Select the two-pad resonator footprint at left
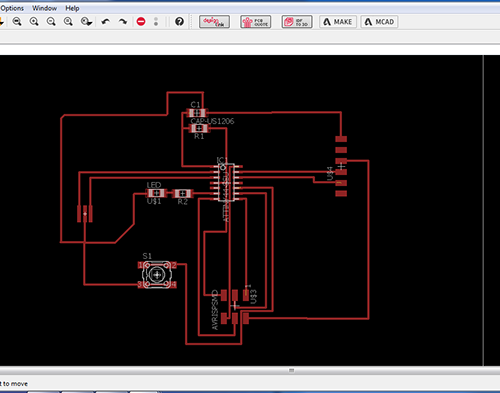Viewport: 500px width, 393px height. tap(85, 214)
